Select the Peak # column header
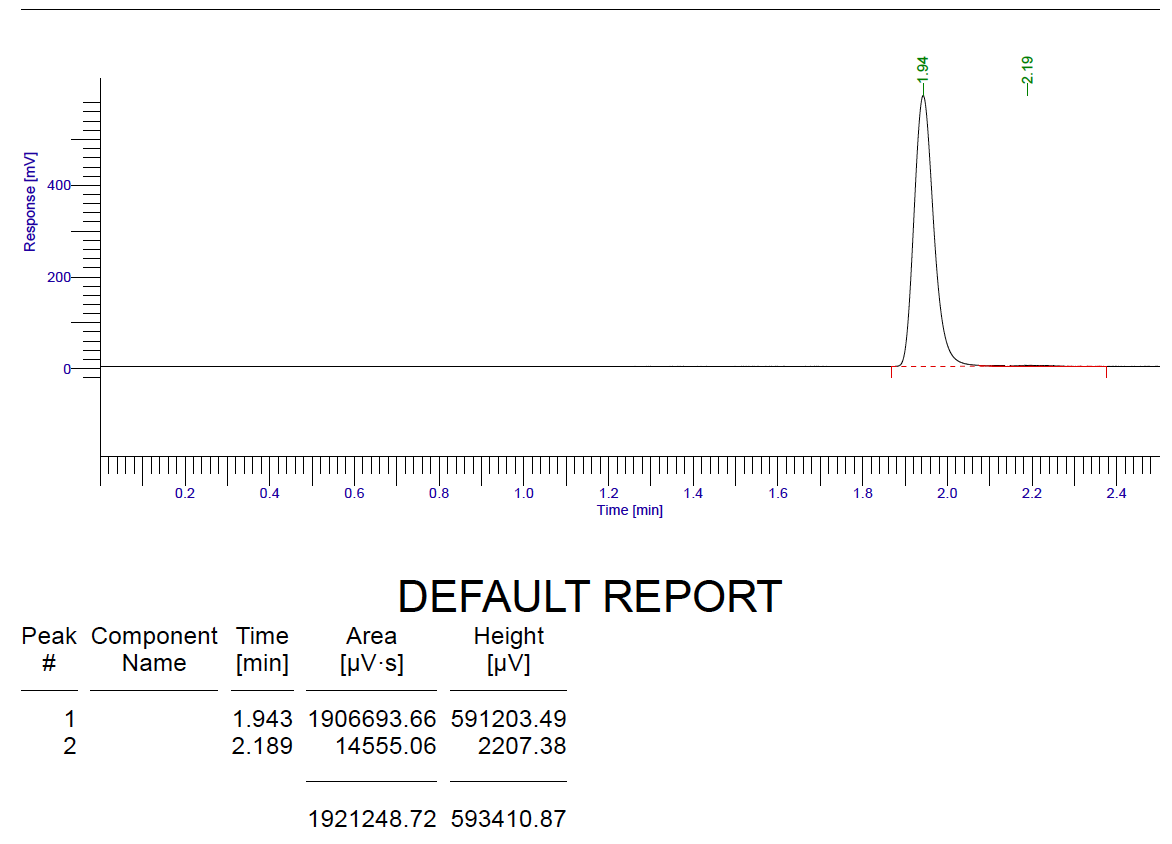Viewport: 1172px width, 844px height. (49, 649)
